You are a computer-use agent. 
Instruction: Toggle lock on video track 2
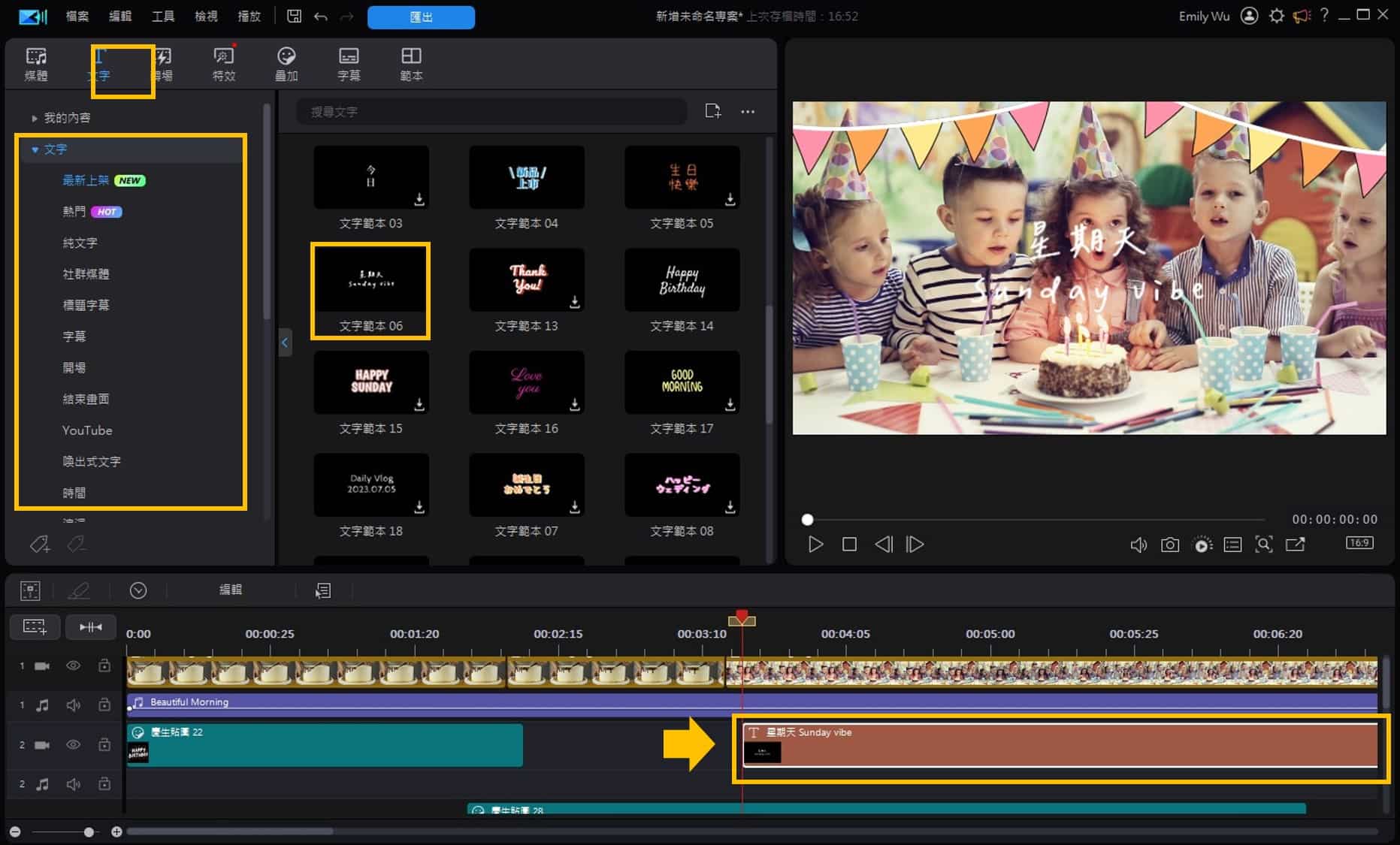point(104,744)
